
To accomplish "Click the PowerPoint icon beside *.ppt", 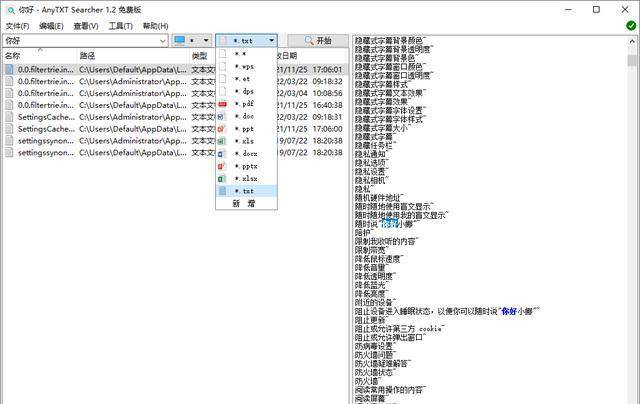I will pos(222,129).
